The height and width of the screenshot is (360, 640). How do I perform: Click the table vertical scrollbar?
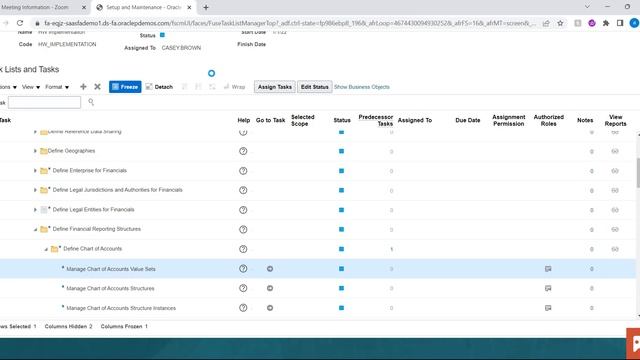[x=637, y=173]
